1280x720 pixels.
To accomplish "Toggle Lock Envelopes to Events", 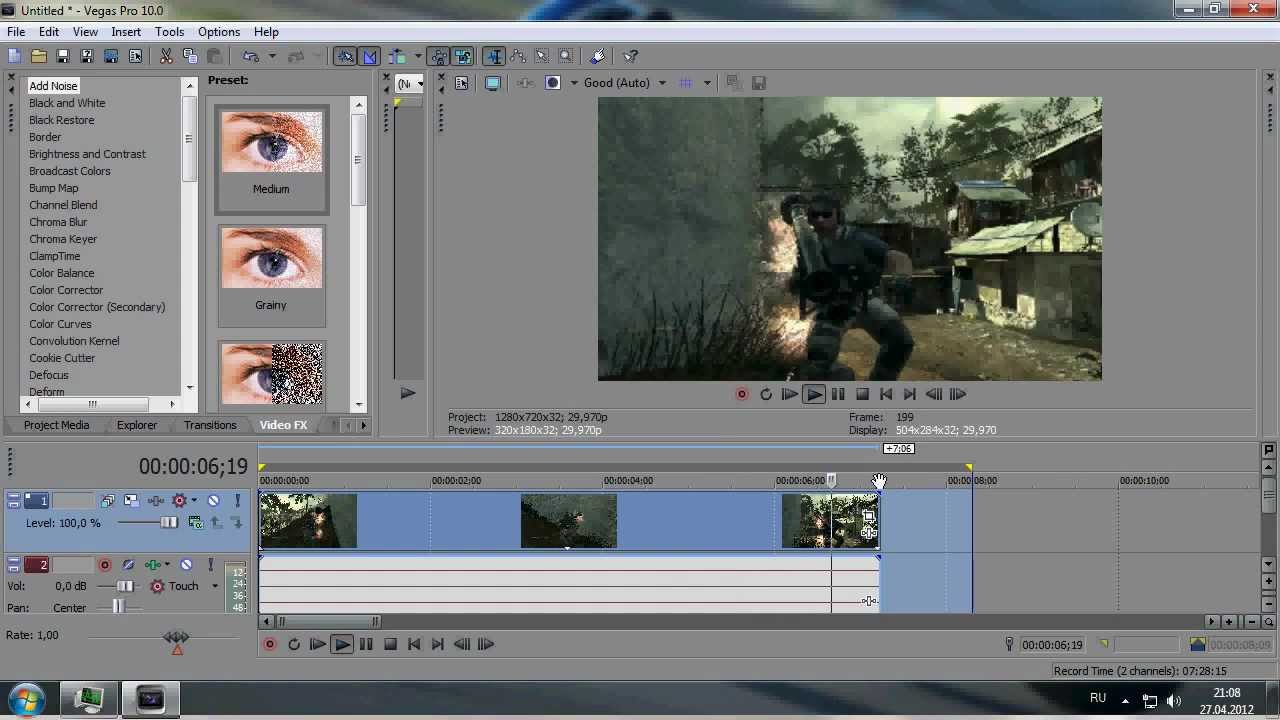I will pos(439,57).
